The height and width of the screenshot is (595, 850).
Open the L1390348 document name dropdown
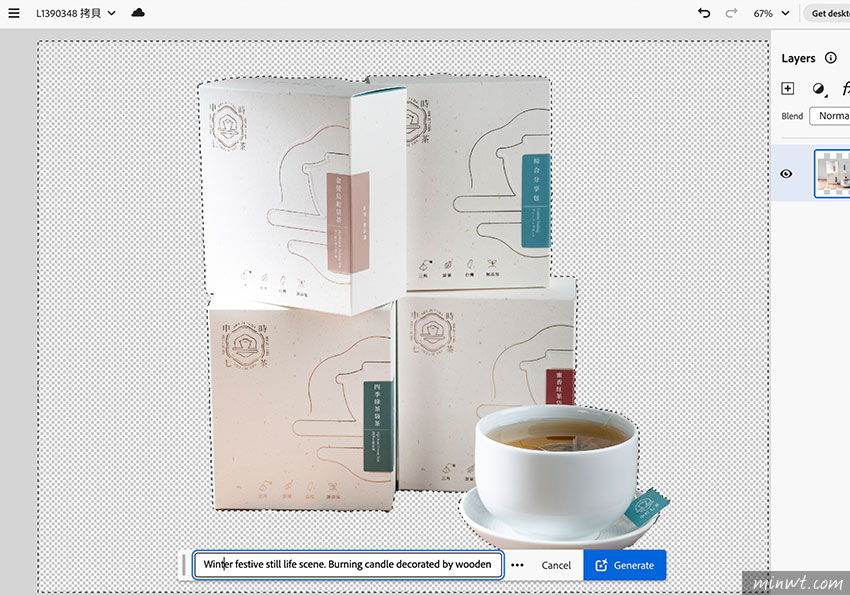pos(76,13)
